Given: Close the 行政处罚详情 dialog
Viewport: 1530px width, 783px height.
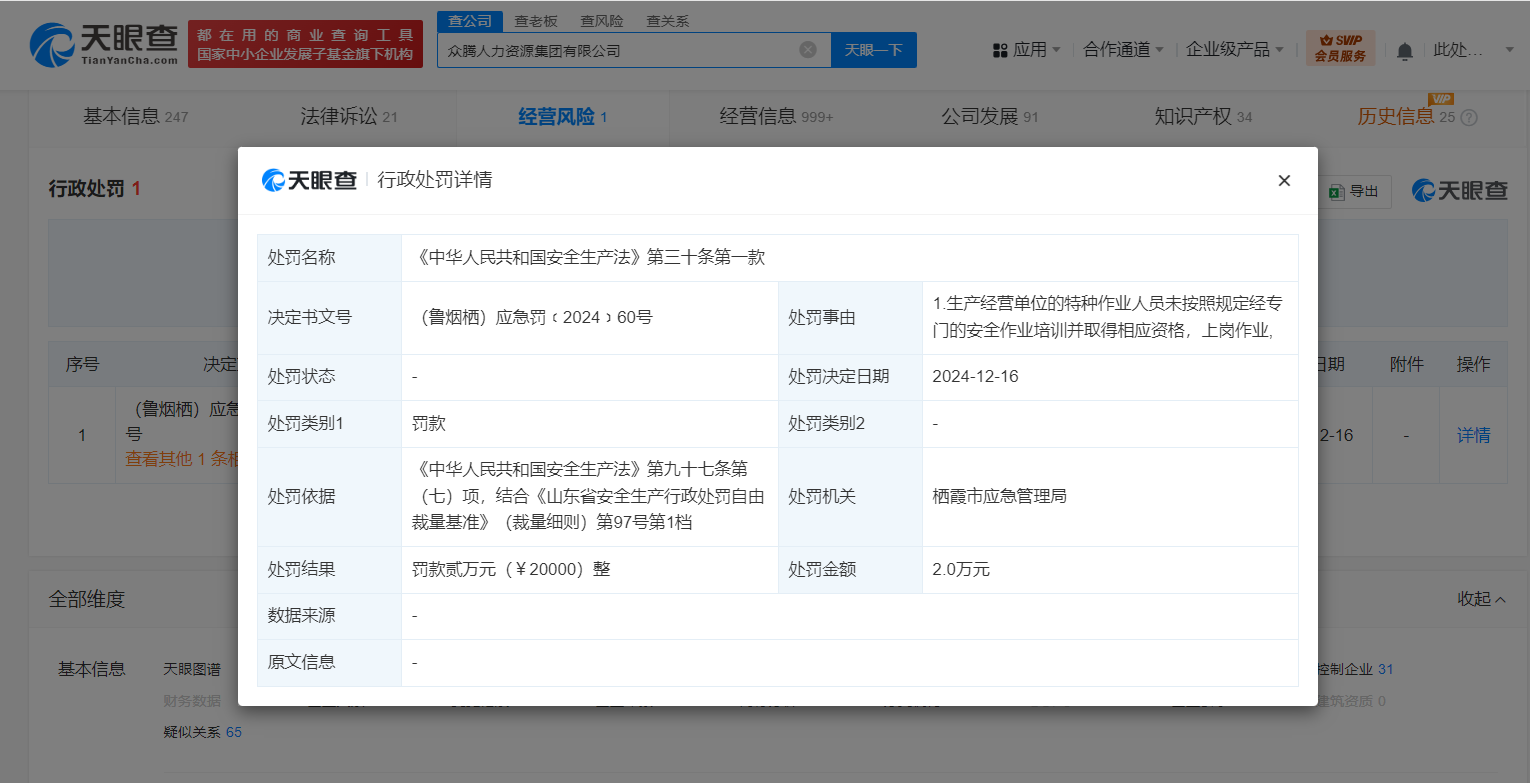Looking at the screenshot, I should coord(1284,181).
